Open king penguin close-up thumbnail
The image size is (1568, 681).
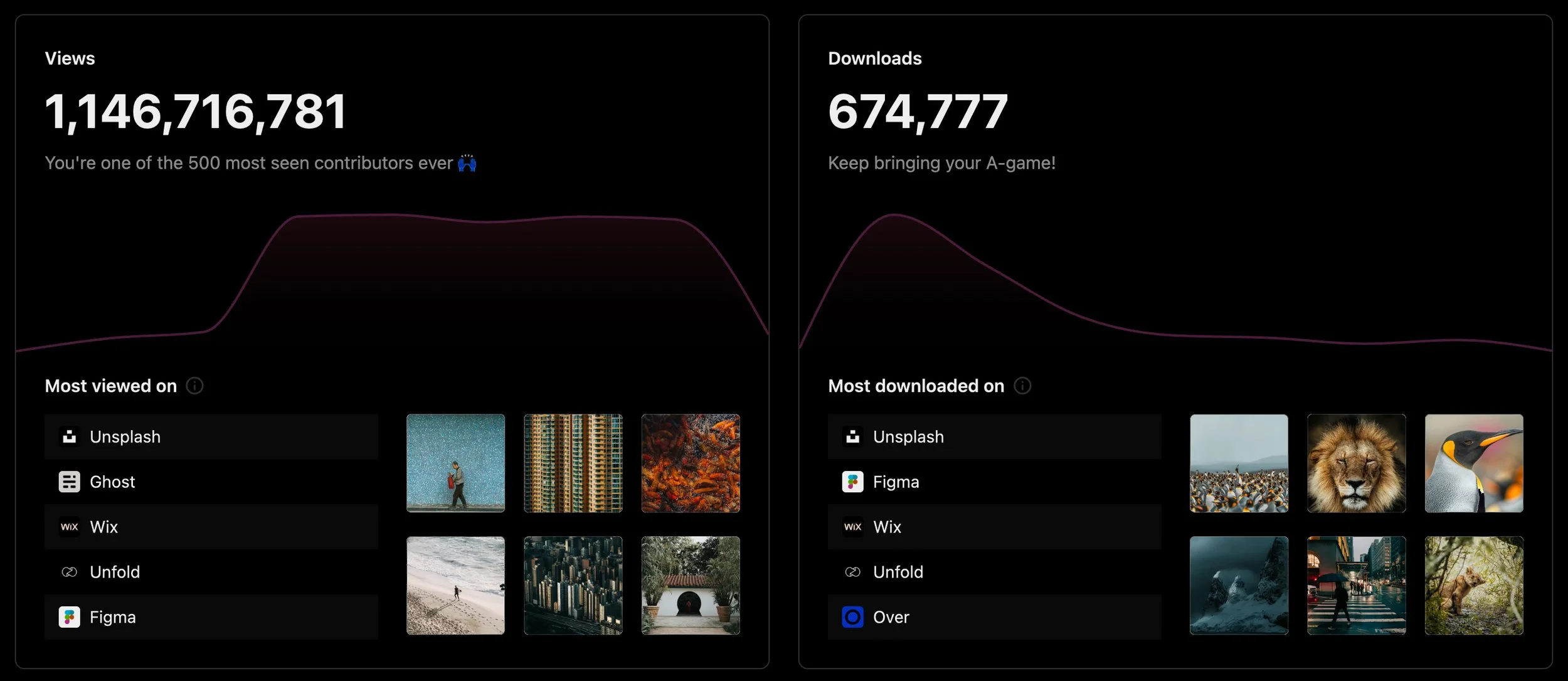1473,463
